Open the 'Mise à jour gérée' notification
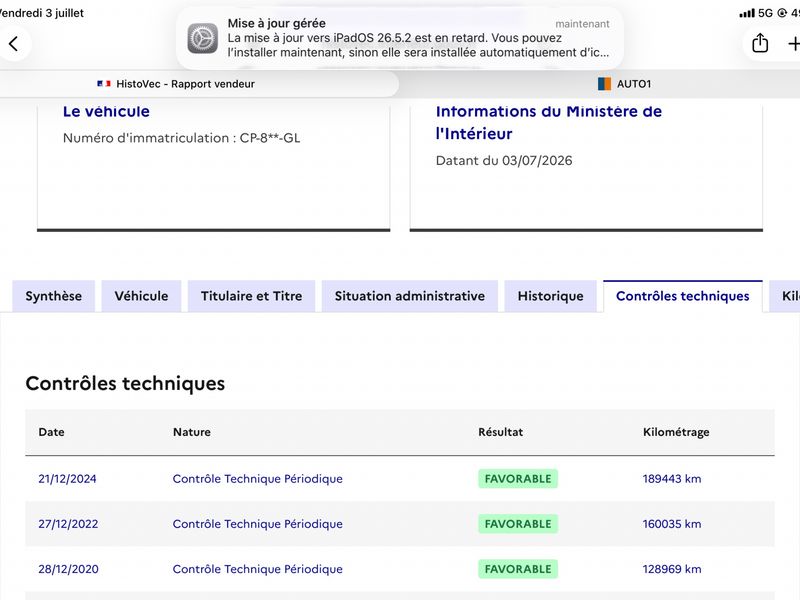The image size is (800, 600). (x=399, y=38)
